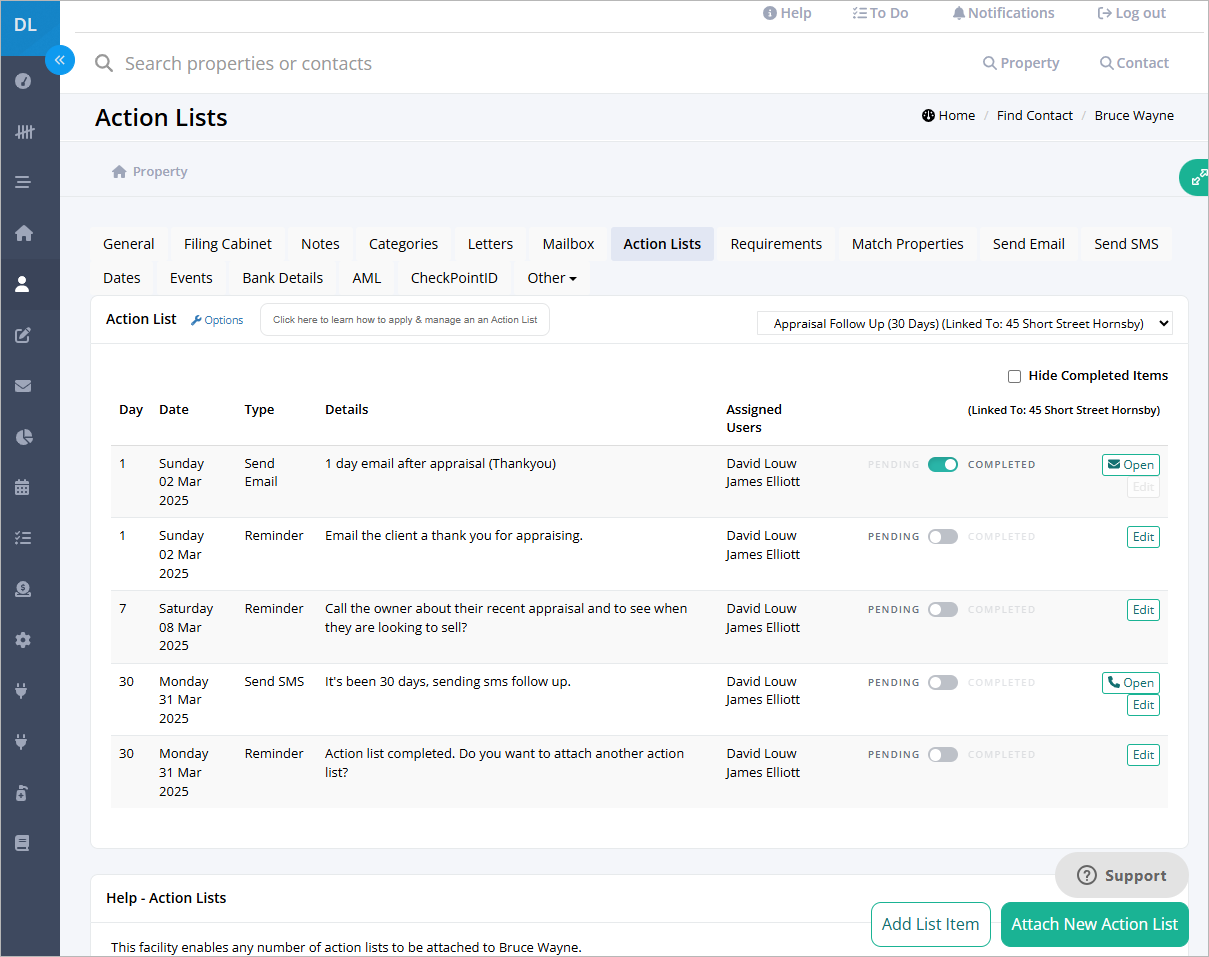Screen dimensions: 1209x957
Task: Open the pie chart reports icon
Action: click(24, 437)
